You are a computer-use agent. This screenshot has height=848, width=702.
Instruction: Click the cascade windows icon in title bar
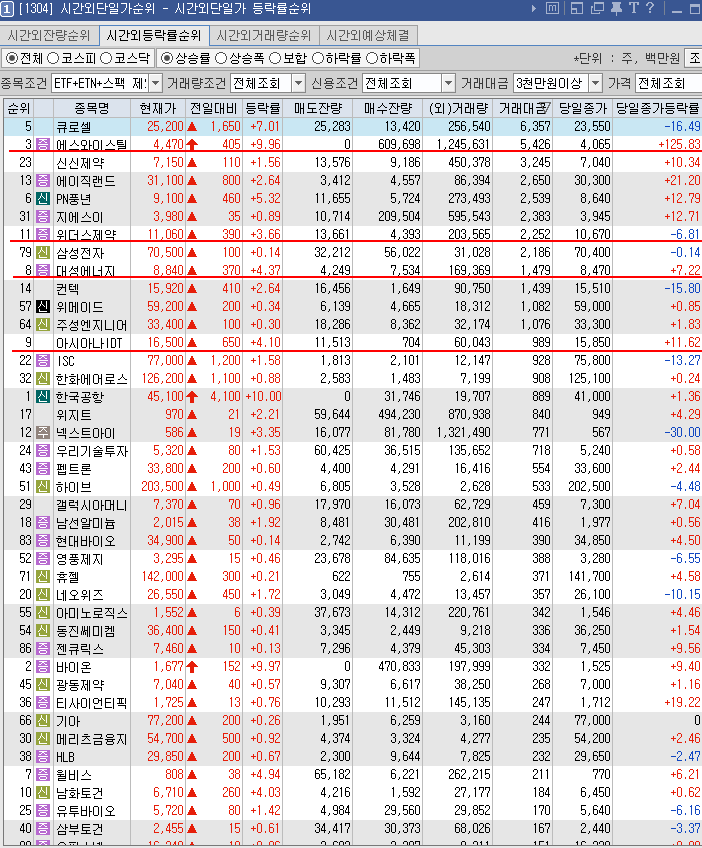coord(597,9)
